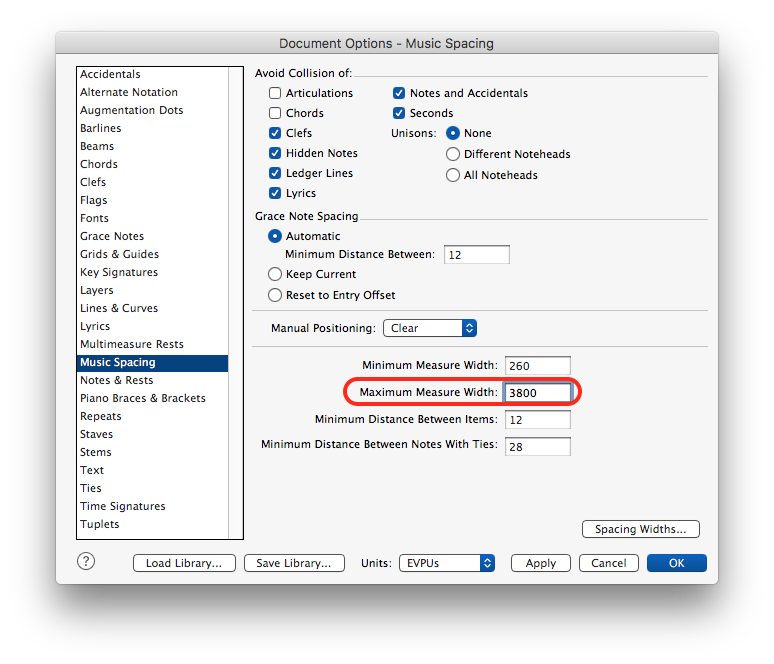Toggle the Chords collision checkbox
Image resolution: width=774 pixels, height=664 pixels.
(275, 113)
